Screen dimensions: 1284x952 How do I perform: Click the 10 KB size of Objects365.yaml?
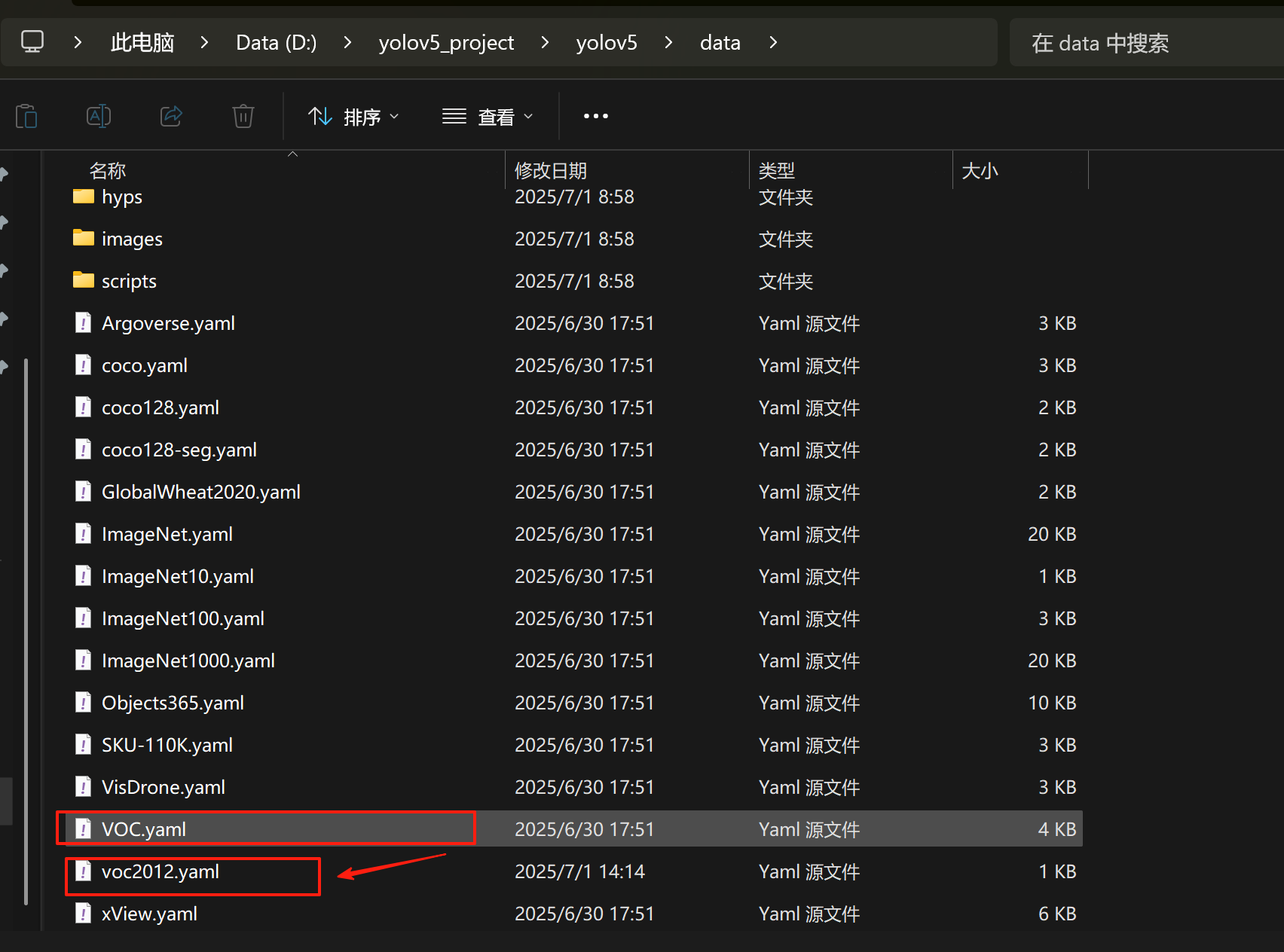coord(1052,703)
